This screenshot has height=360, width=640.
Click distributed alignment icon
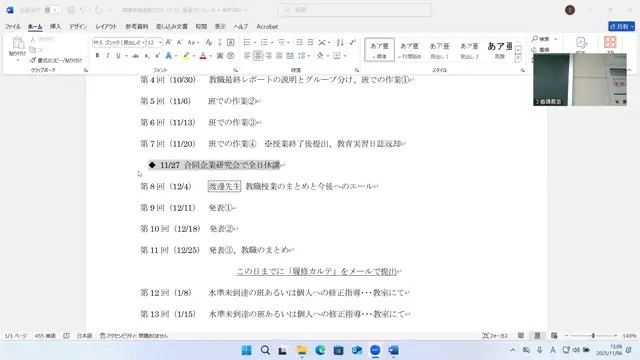[290, 56]
